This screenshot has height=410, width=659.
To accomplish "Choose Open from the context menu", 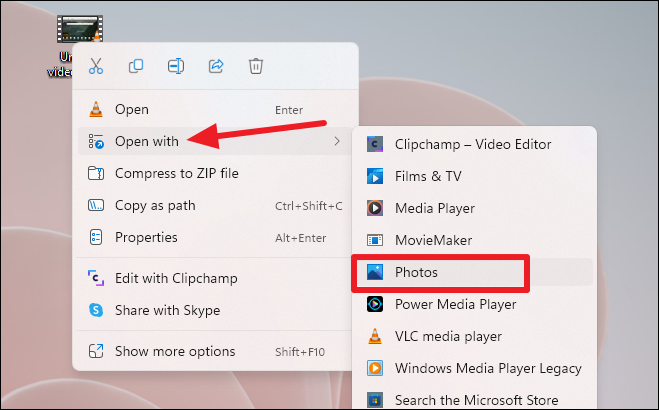I will click(215, 110).
